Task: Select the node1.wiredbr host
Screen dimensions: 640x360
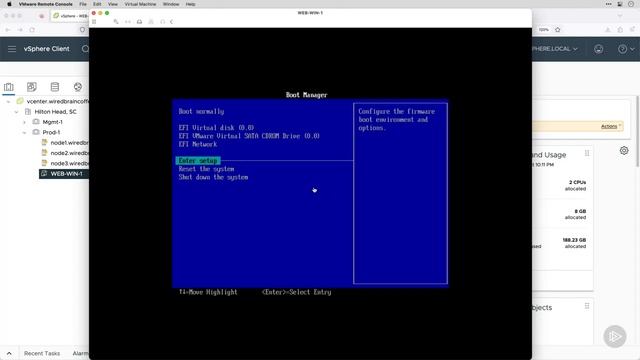Action: click(69, 143)
